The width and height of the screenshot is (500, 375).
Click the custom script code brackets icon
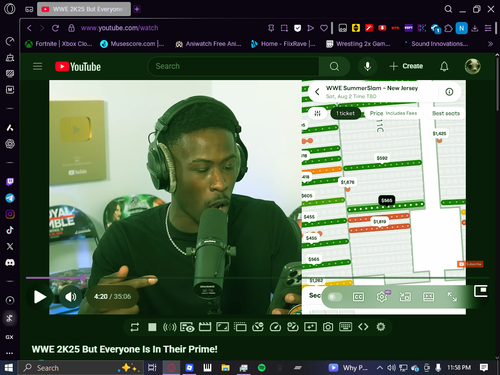point(363,327)
